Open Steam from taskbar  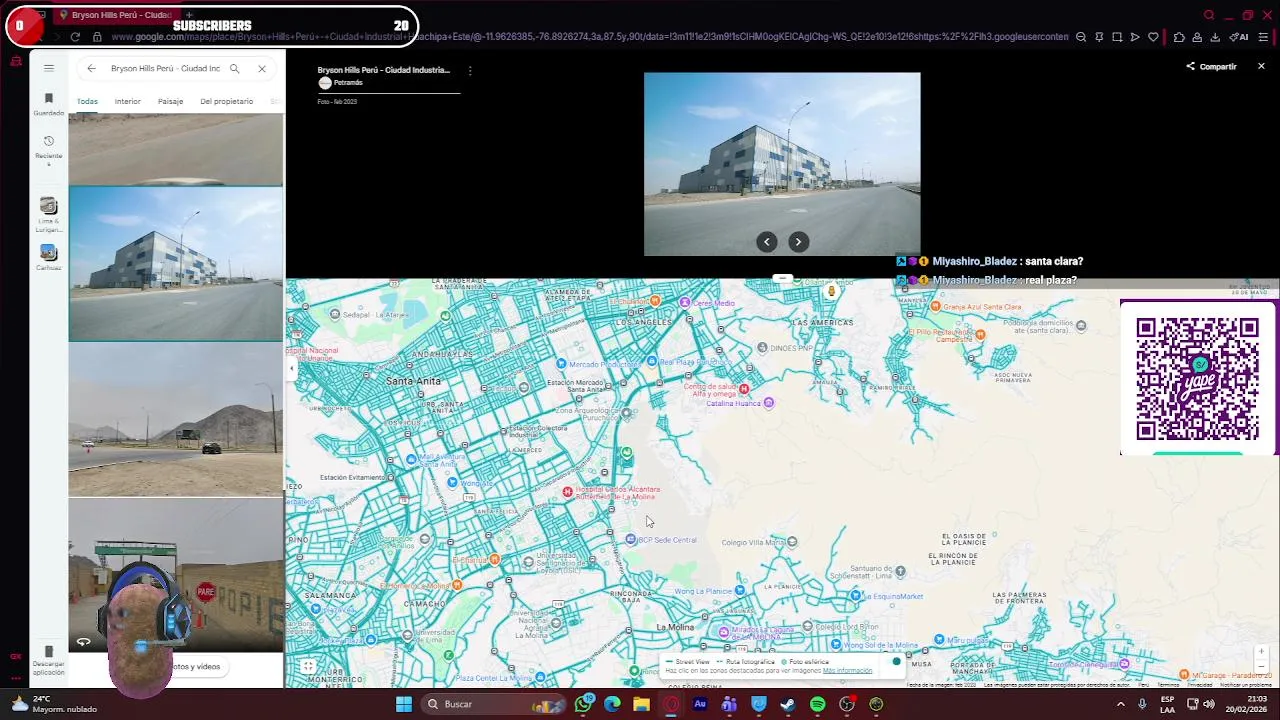[788, 704]
